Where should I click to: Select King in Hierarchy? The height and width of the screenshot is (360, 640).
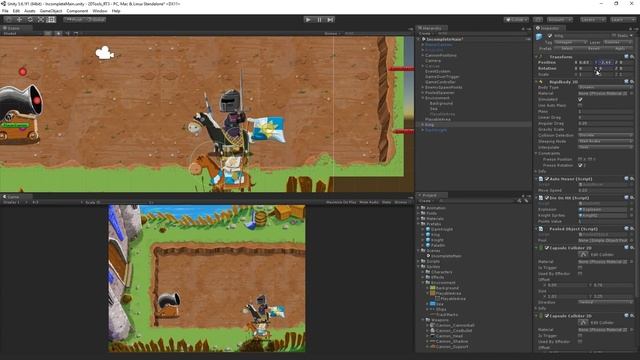(429, 124)
